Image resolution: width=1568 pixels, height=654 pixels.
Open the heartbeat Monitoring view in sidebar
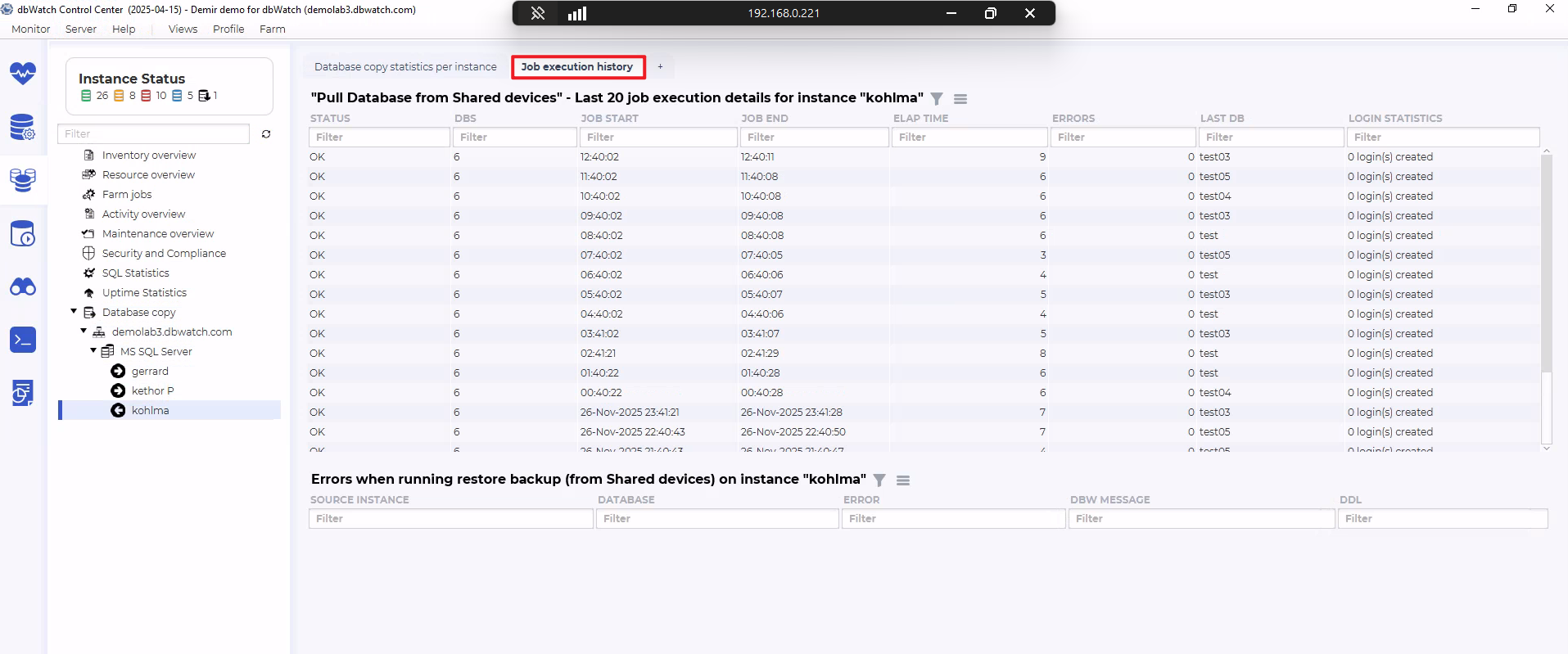click(x=23, y=74)
